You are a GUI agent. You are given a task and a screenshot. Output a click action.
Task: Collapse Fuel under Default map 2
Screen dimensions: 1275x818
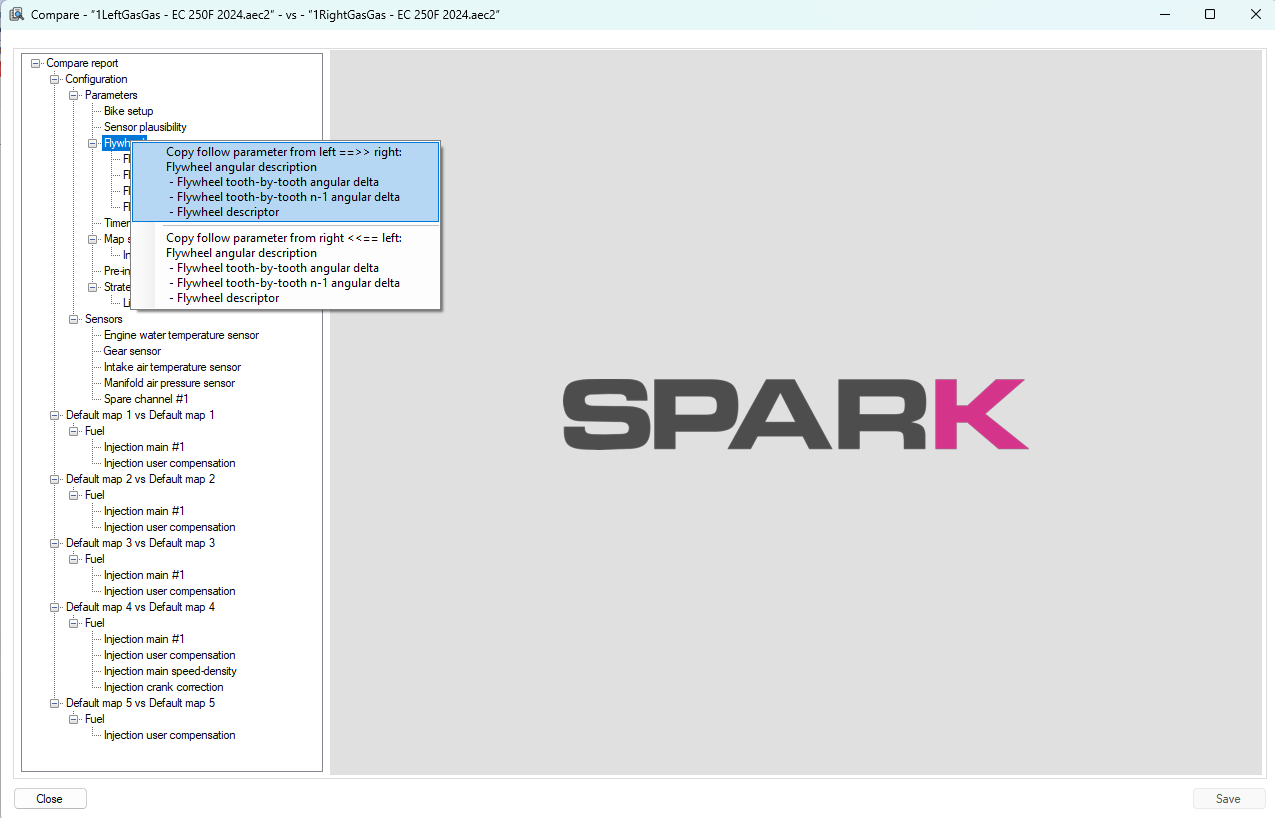(x=74, y=495)
